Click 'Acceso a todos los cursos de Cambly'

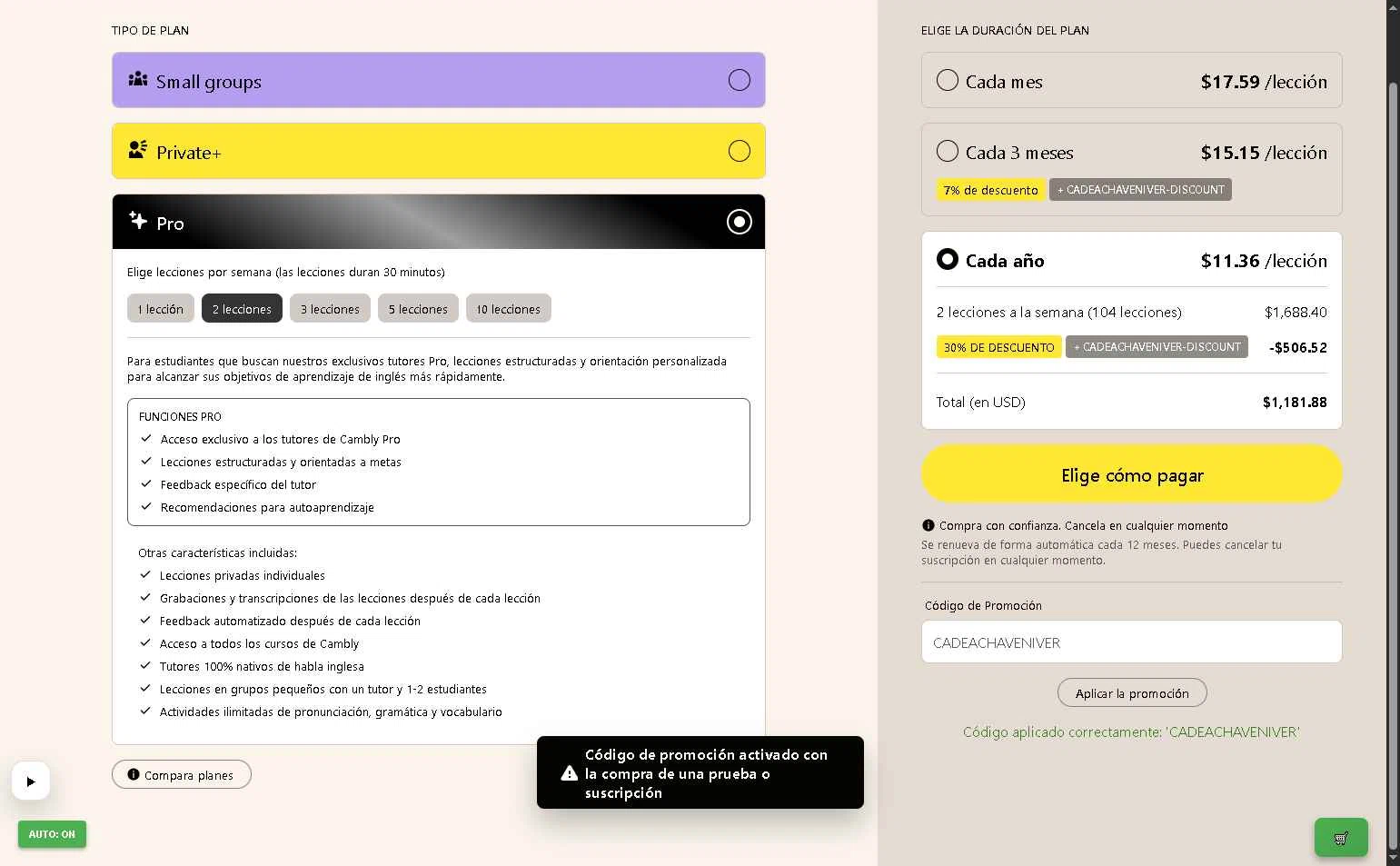(x=259, y=643)
